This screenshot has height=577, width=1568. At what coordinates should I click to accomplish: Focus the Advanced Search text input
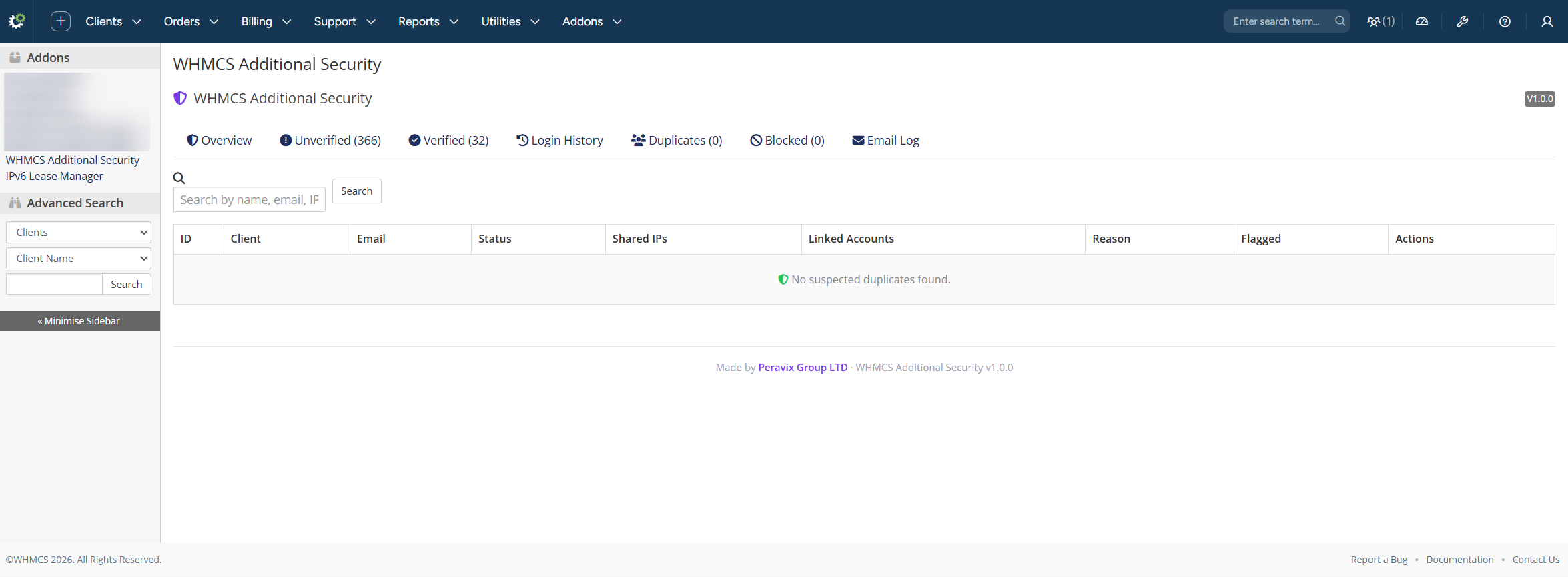coord(54,284)
